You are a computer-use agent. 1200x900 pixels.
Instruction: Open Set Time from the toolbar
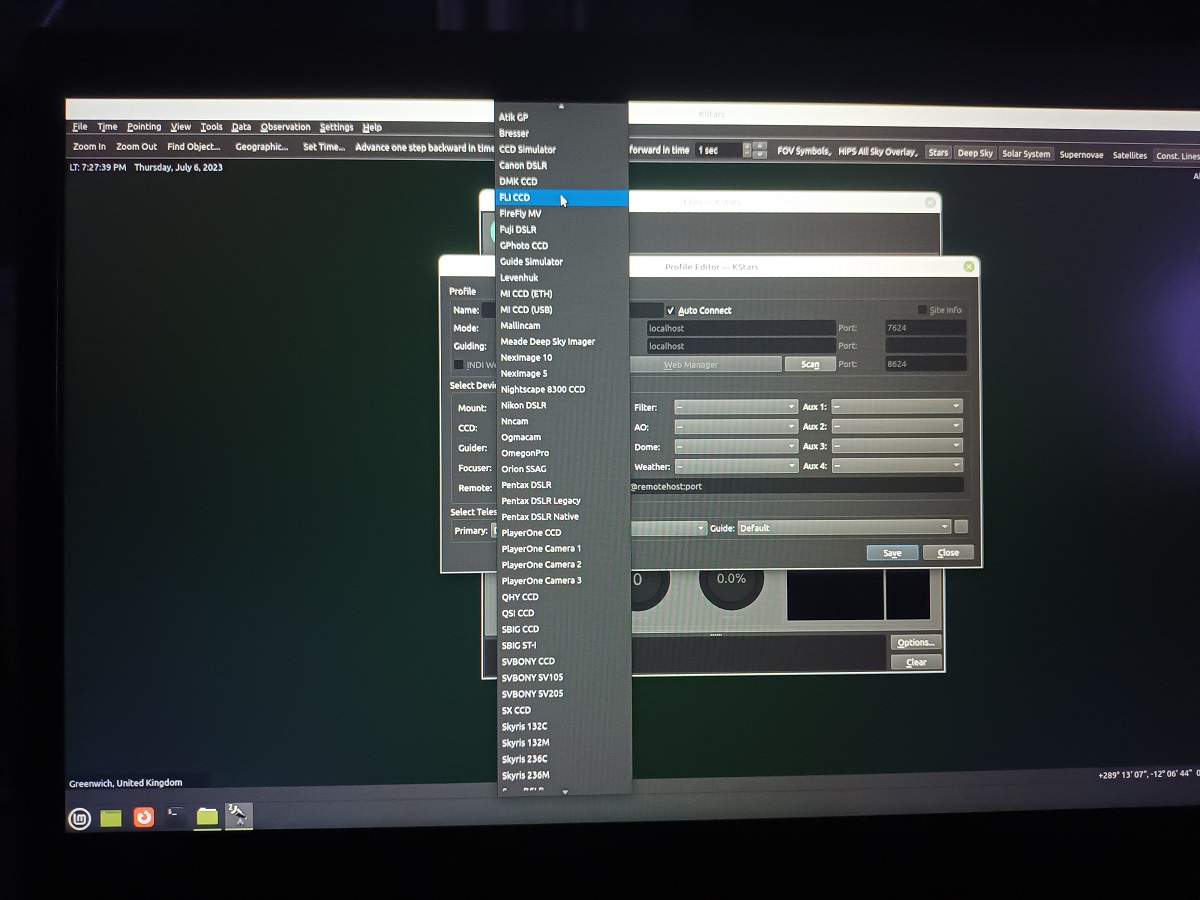point(323,147)
